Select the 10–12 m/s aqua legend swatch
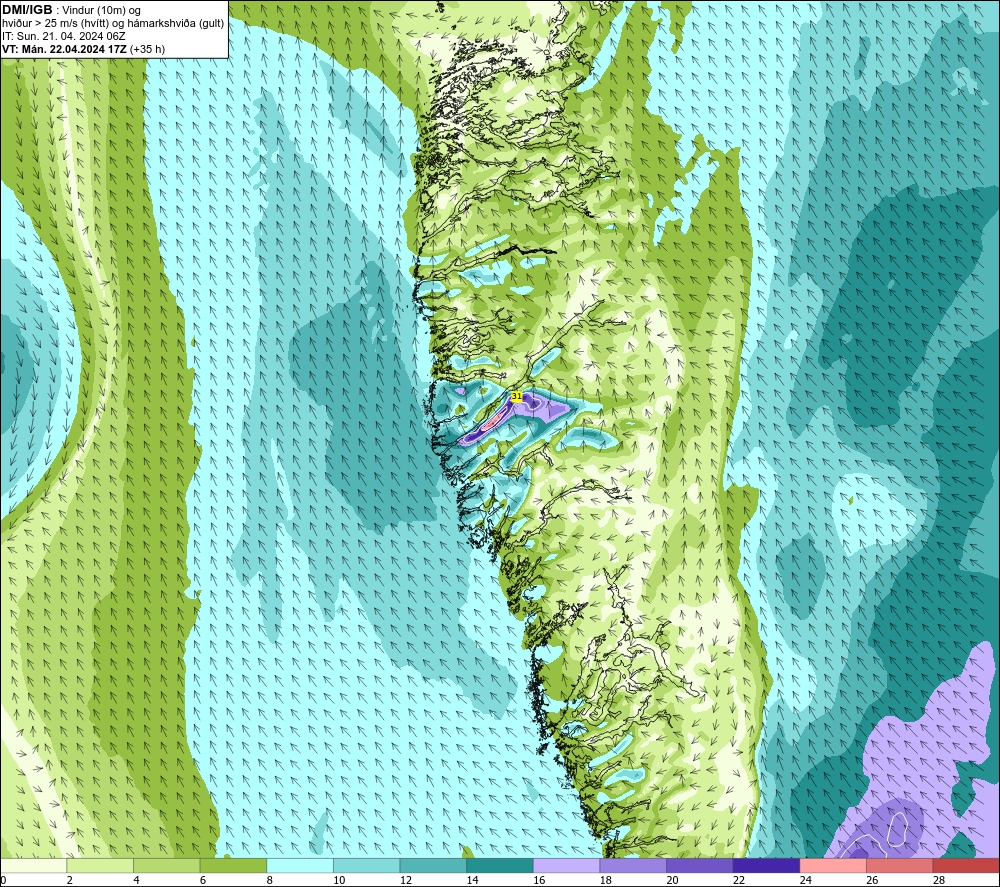 pos(367,865)
